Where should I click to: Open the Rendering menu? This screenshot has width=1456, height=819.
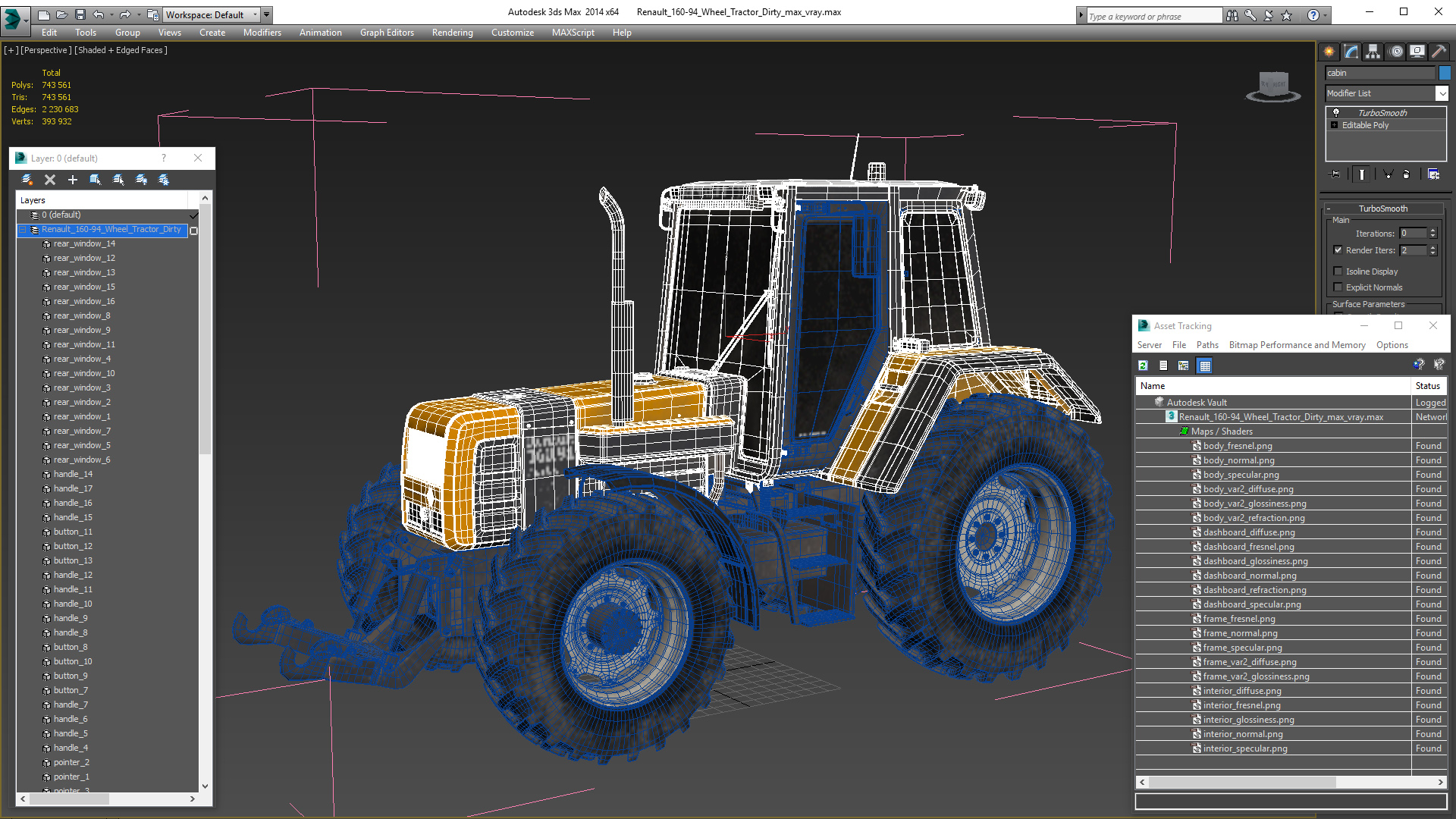click(x=452, y=33)
